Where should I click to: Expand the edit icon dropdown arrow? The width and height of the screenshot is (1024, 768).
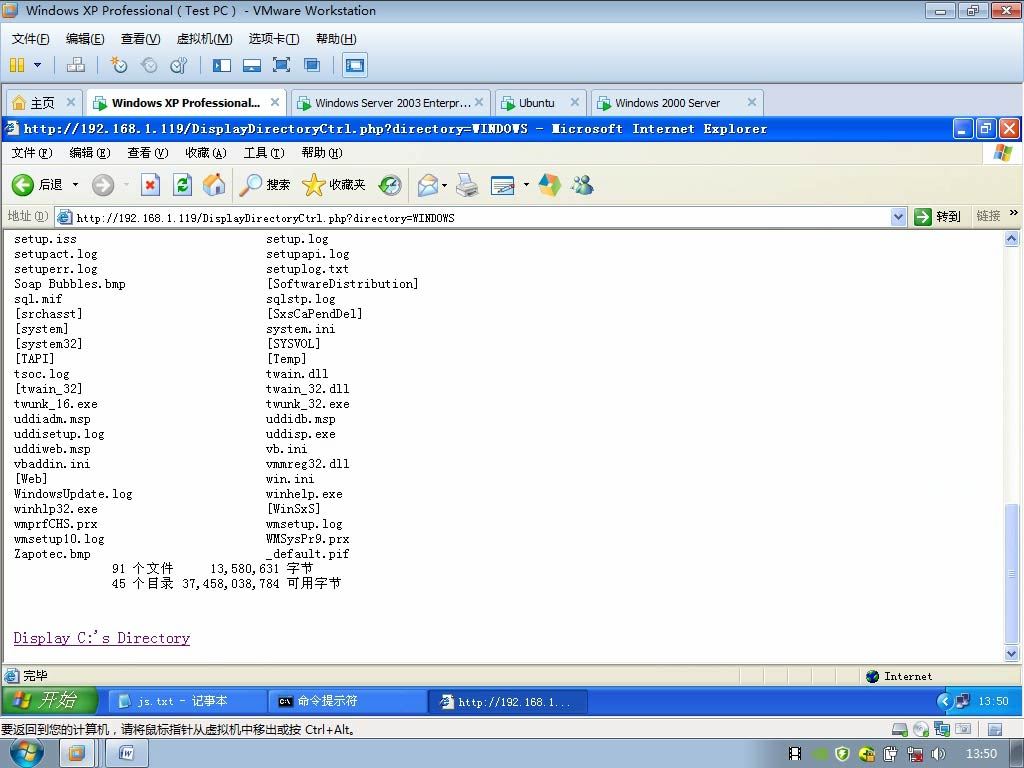pyautogui.click(x=526, y=185)
